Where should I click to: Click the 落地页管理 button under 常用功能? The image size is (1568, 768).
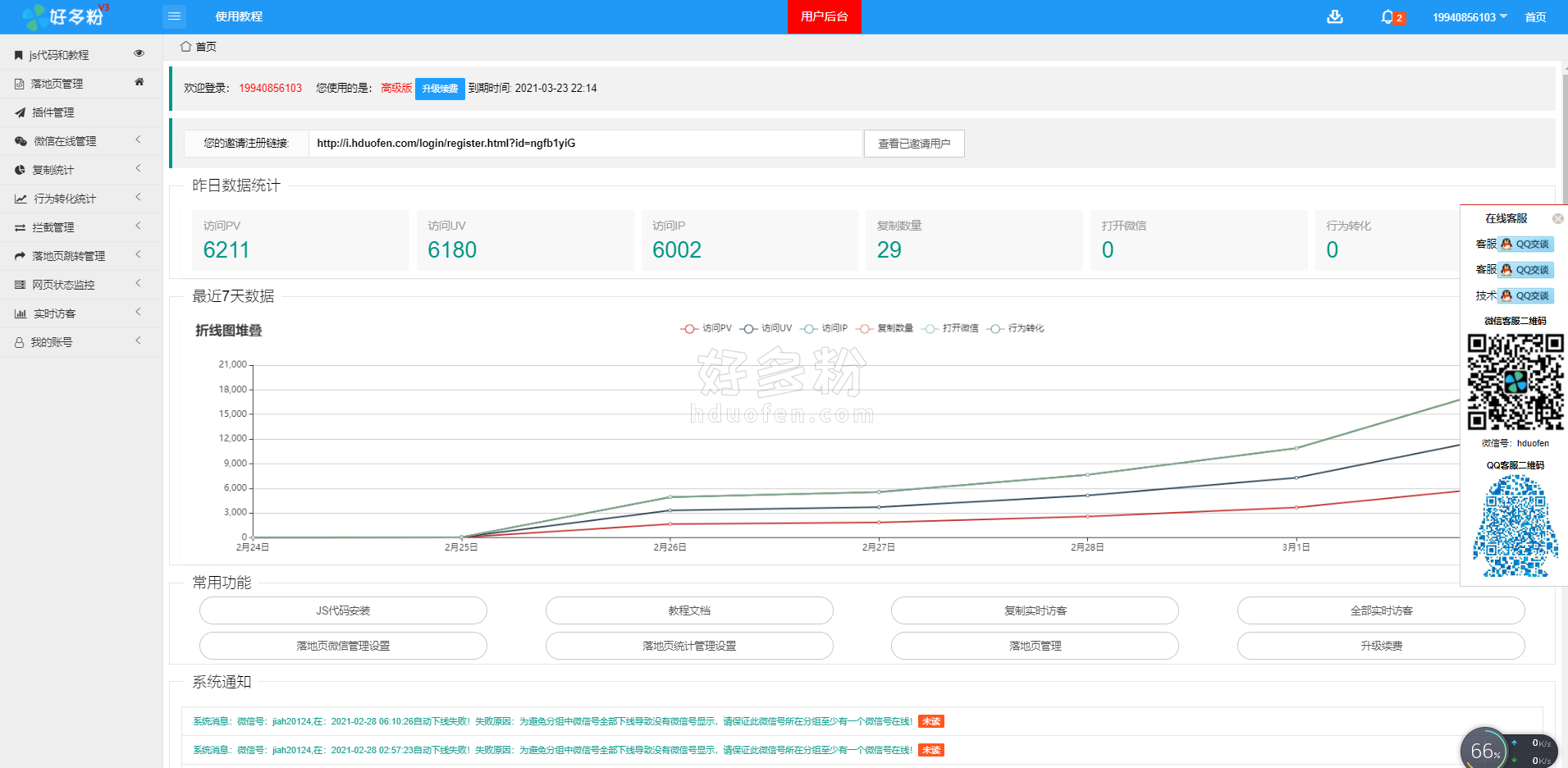pyautogui.click(x=1035, y=646)
